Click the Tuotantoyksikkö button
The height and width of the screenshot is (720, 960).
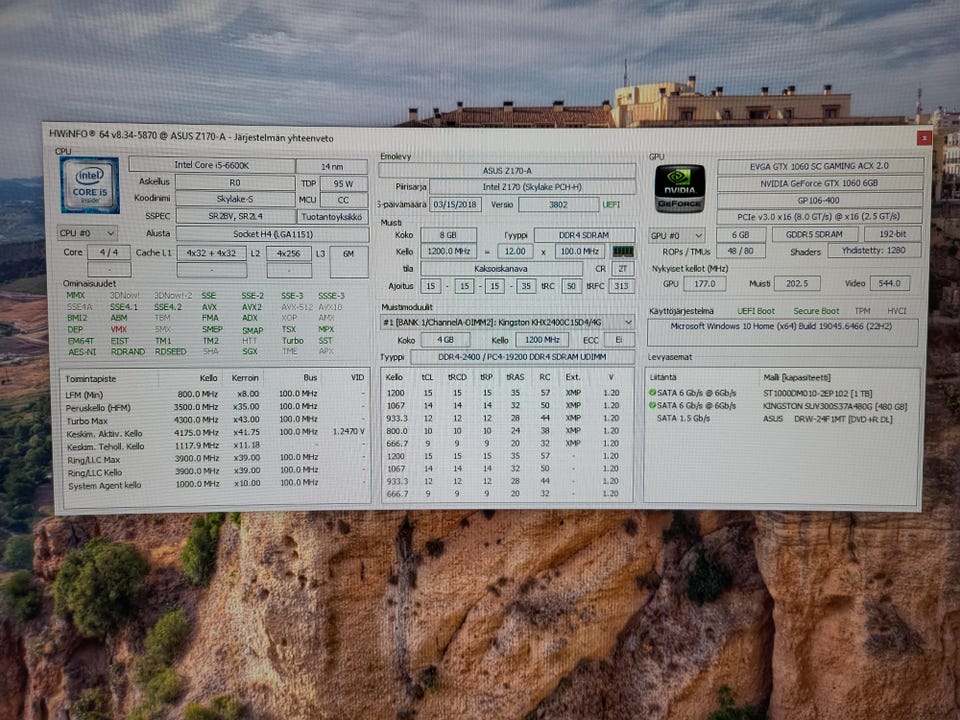point(332,217)
